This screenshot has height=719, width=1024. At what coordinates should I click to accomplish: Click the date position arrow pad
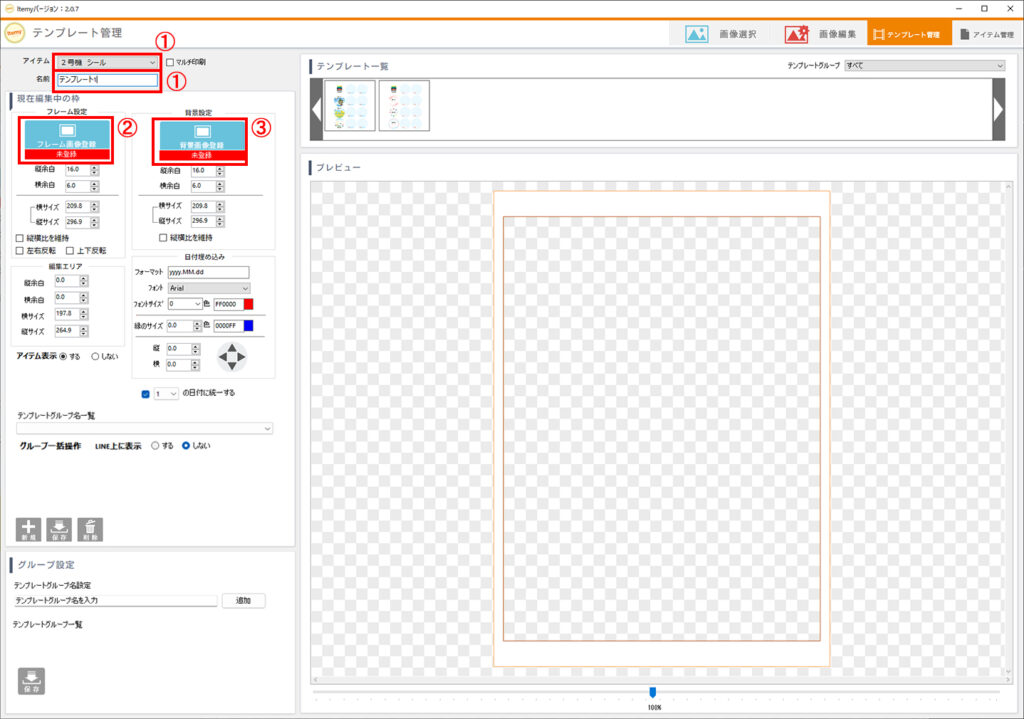[231, 357]
